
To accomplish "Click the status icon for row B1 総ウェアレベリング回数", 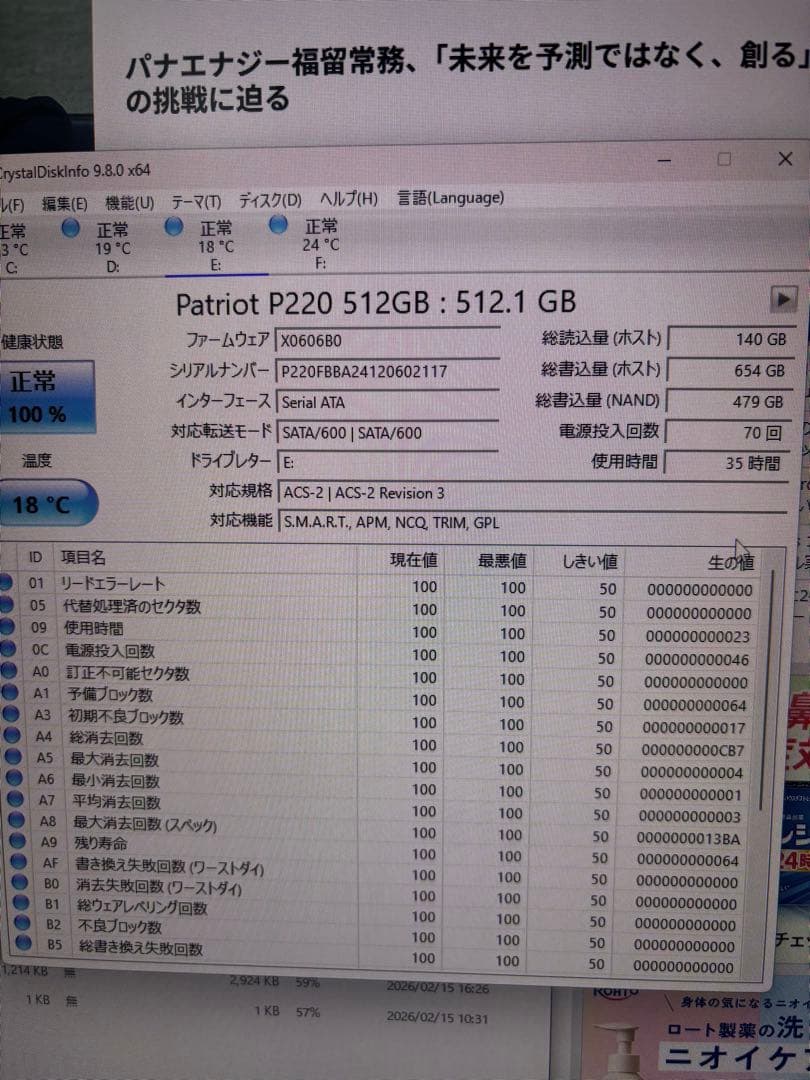I will pyautogui.click(x=22, y=902).
